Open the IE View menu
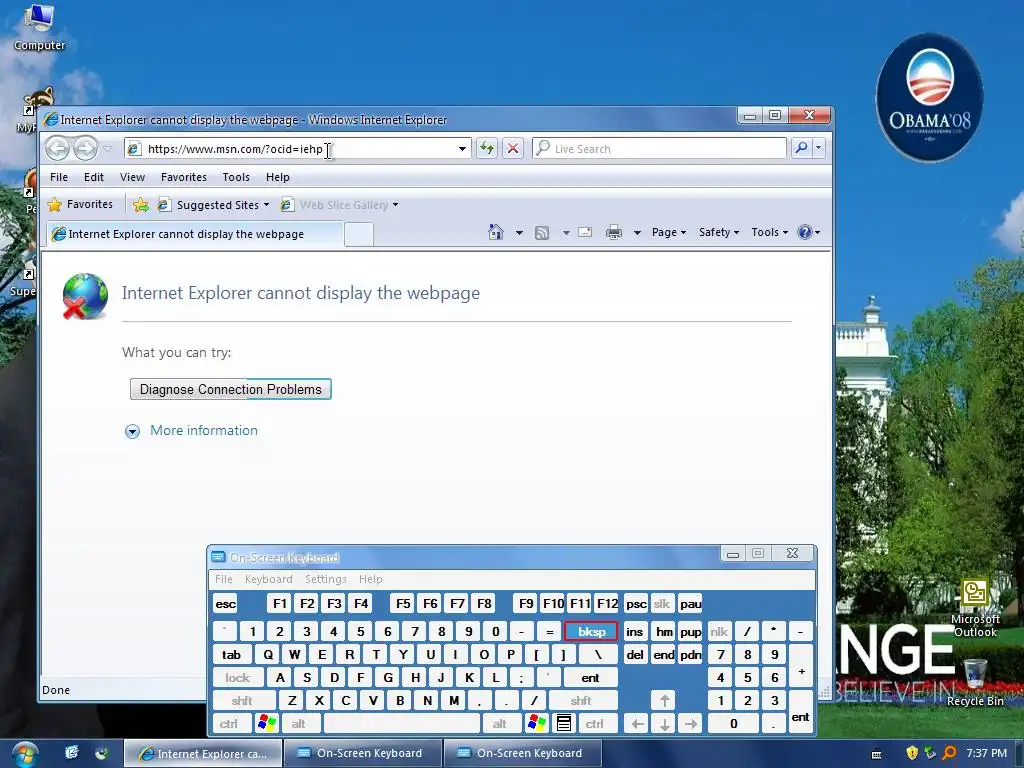Viewport: 1024px width, 768px height. 132,177
